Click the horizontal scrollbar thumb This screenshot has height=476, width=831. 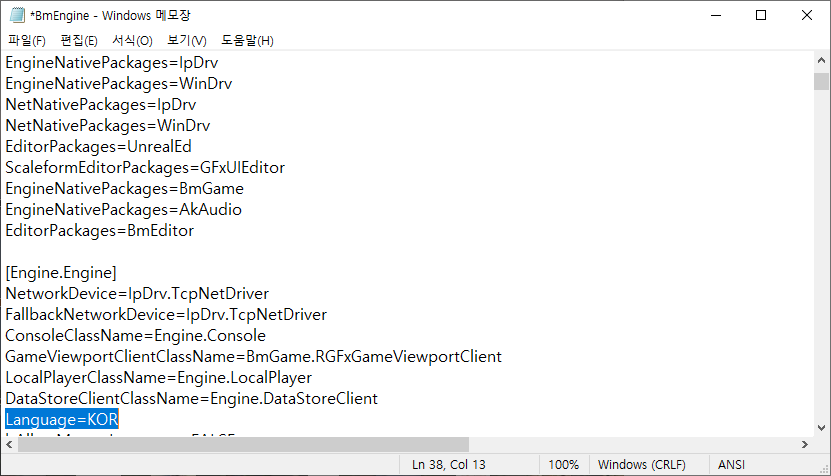tap(243, 444)
